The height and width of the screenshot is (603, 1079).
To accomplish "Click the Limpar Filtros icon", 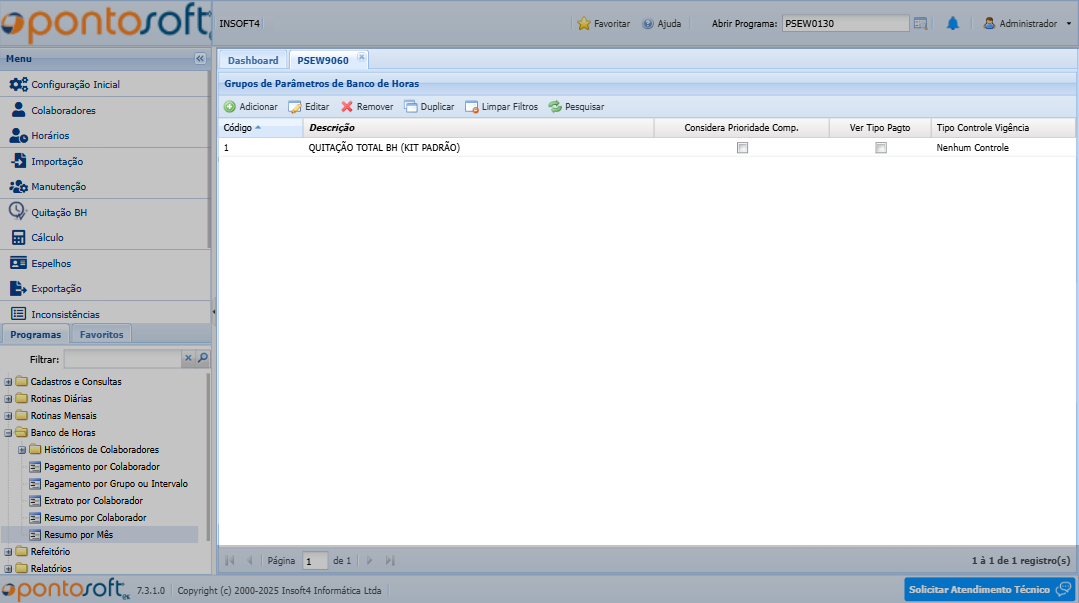I will tap(472, 107).
